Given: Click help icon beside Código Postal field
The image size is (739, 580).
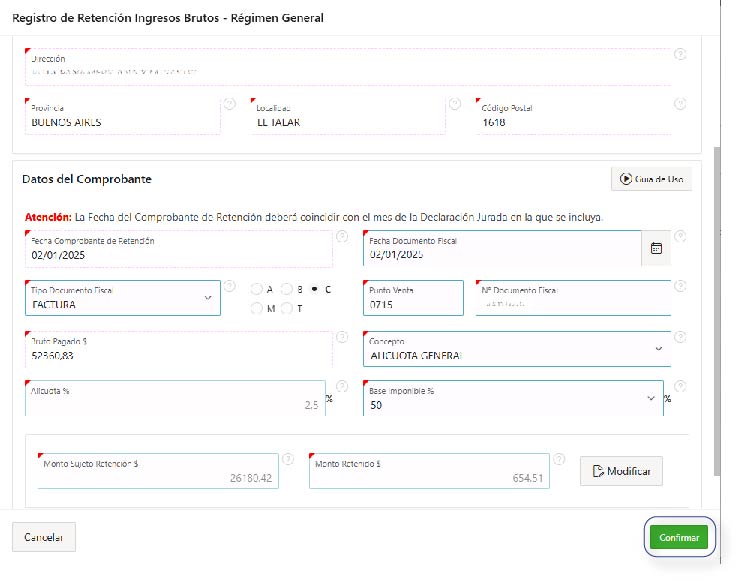Looking at the screenshot, I should [680, 103].
